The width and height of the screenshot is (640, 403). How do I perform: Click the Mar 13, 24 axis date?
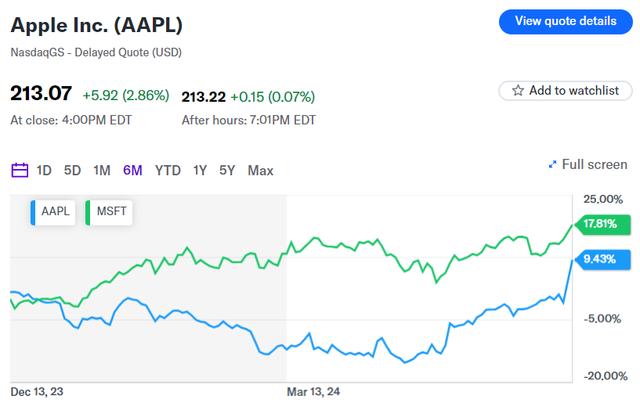click(x=313, y=392)
